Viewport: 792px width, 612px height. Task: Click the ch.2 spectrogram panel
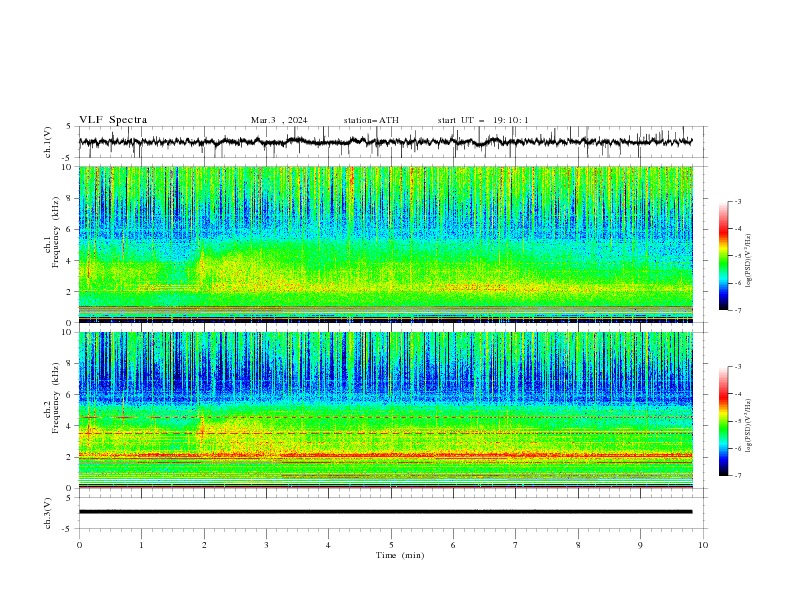pyautogui.click(x=385, y=410)
